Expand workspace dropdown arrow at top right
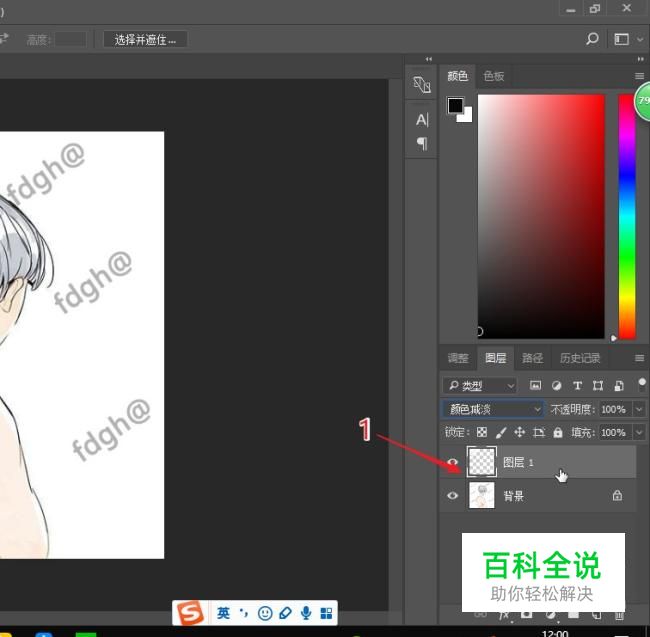The width and height of the screenshot is (650, 637). pyautogui.click(x=640, y=39)
